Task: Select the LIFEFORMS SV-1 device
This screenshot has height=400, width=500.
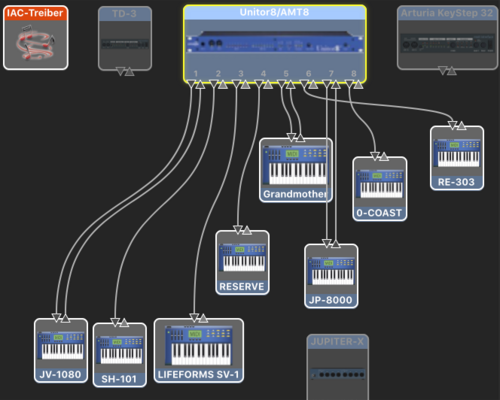Action: pos(199,351)
